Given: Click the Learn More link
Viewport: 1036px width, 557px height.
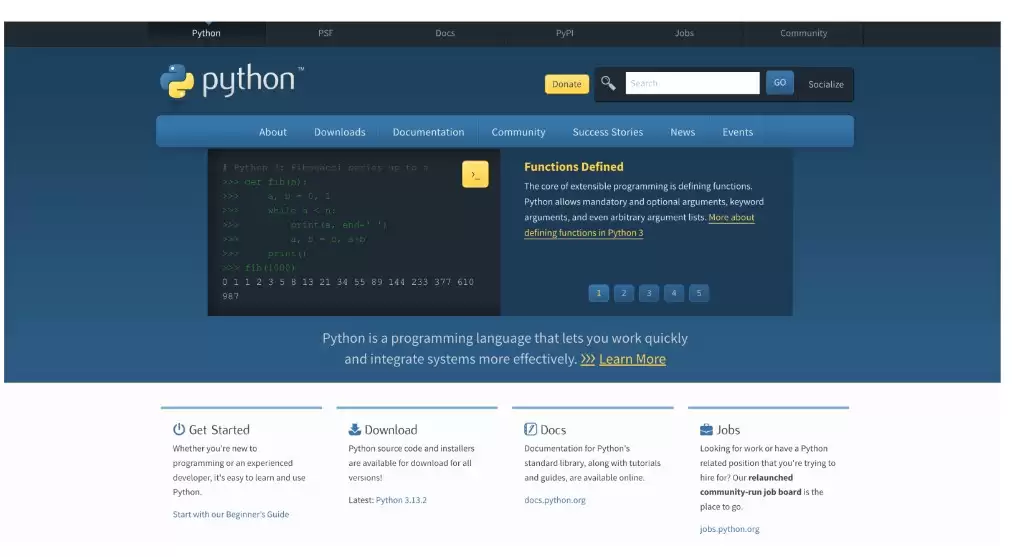Looking at the screenshot, I should 632,359.
